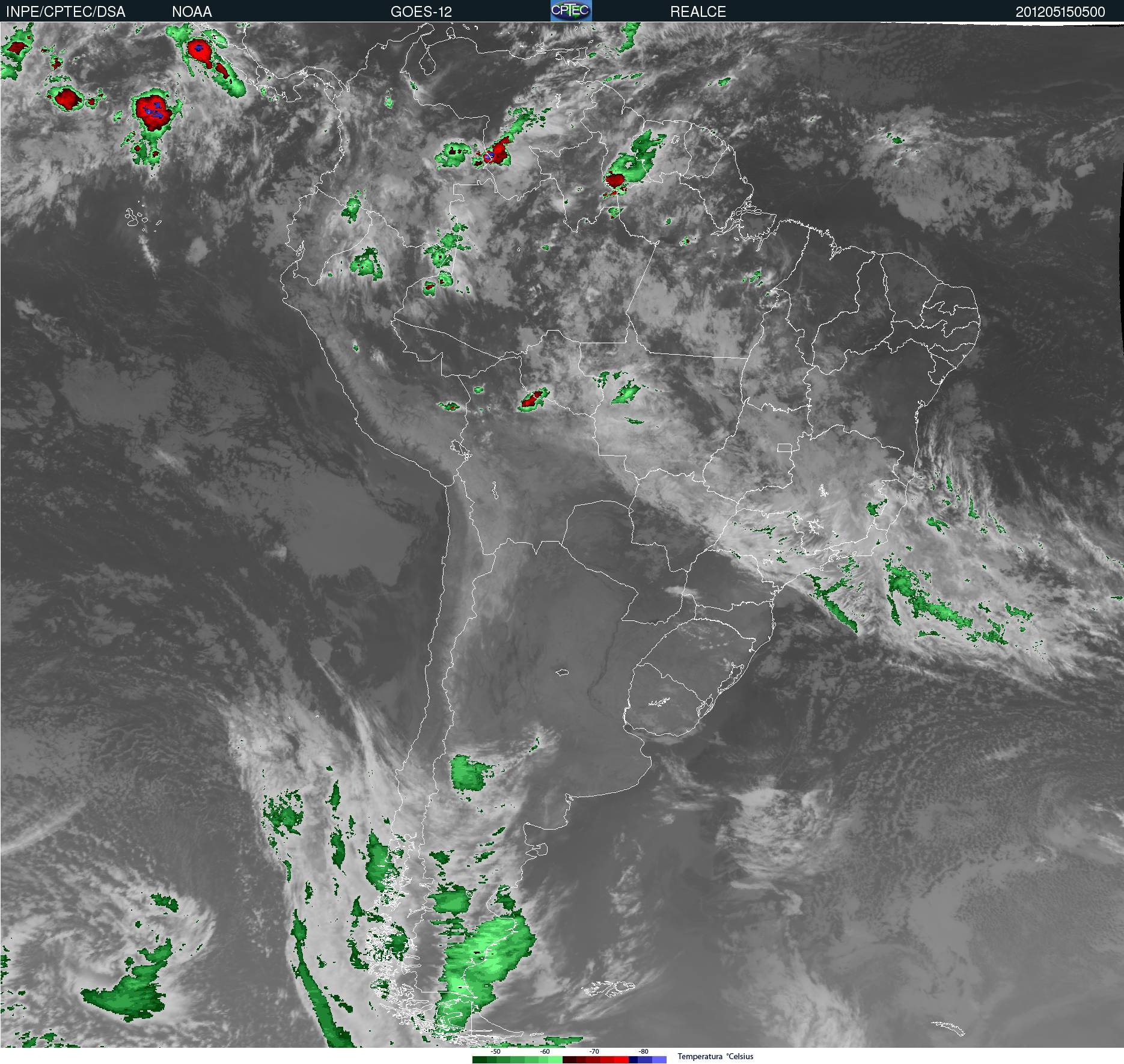Screen dimensions: 1124x1064
Task: Click the NOAA label in the header
Action: tap(192, 11)
